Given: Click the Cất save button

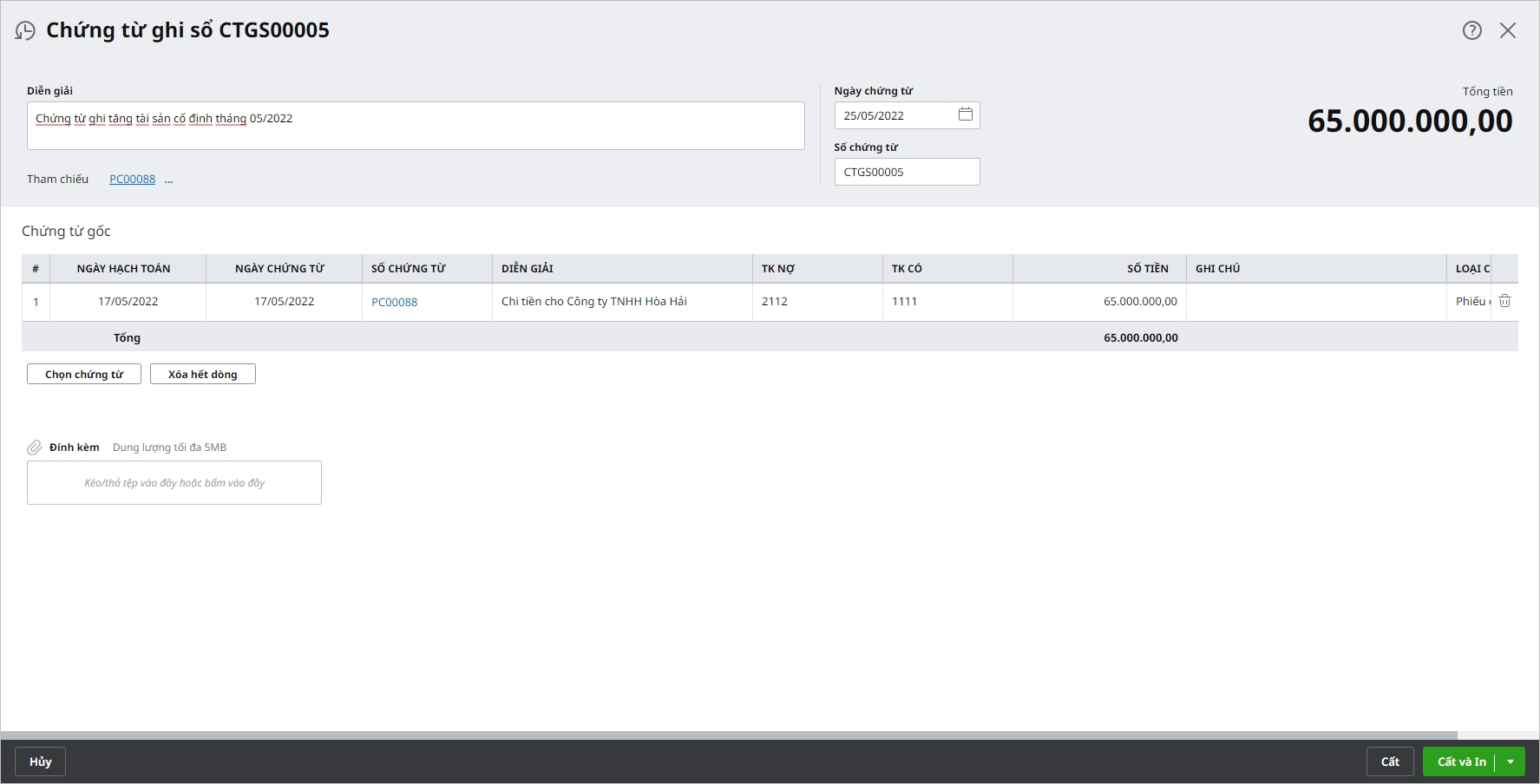Looking at the screenshot, I should coord(1390,761).
